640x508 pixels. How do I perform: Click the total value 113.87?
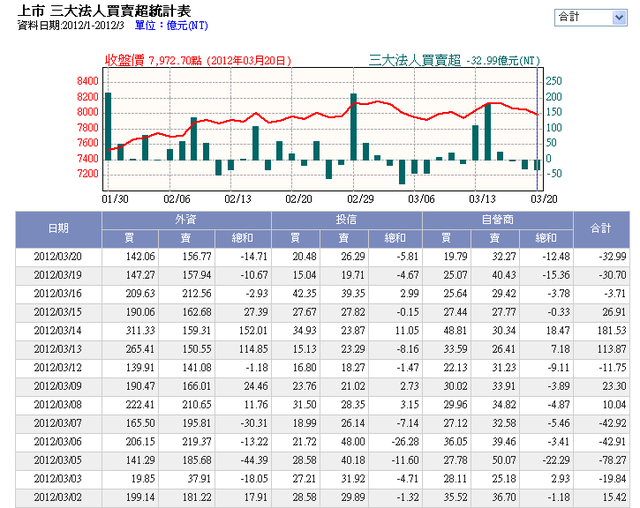612,349
